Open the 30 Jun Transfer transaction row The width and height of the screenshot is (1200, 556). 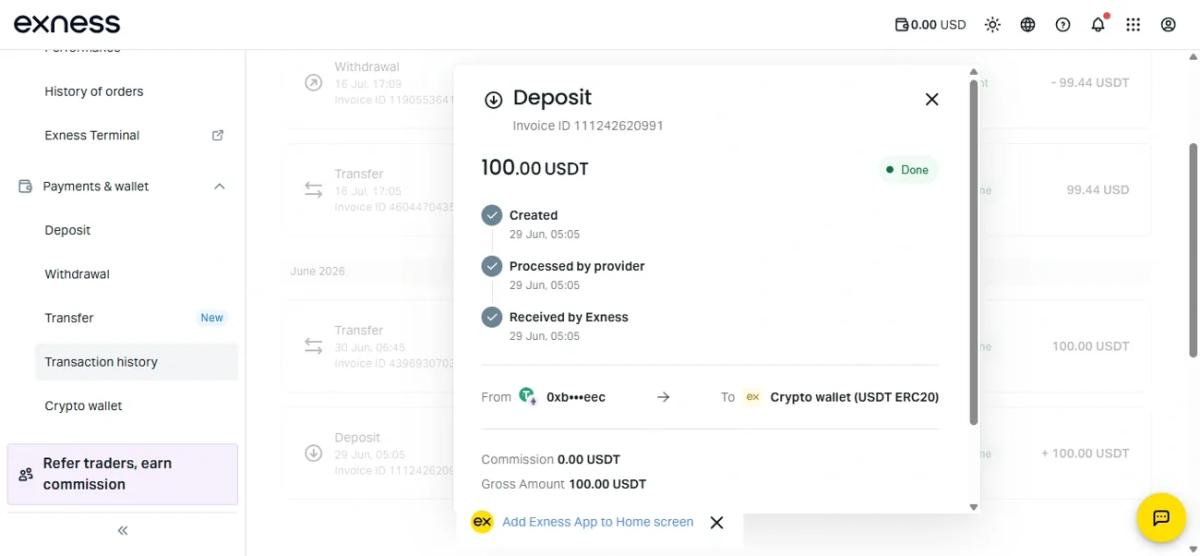click(717, 346)
